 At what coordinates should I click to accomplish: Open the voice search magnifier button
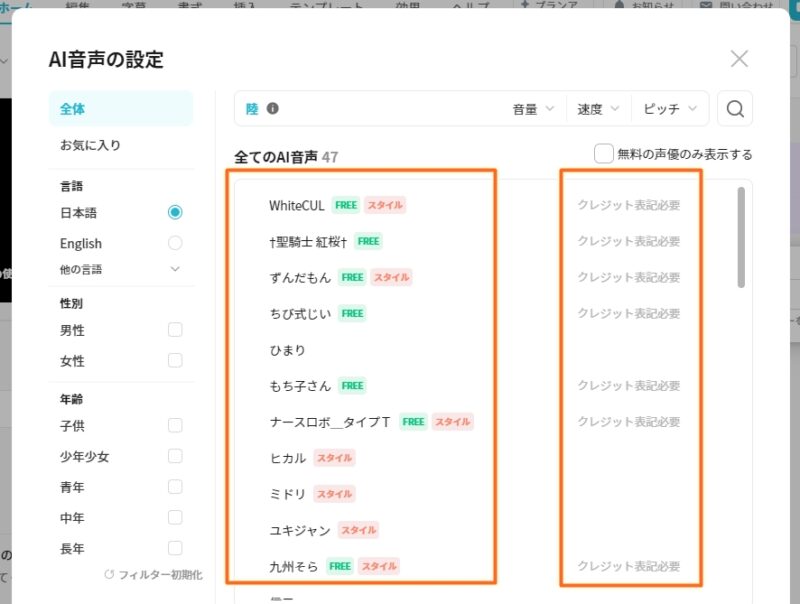tap(735, 109)
